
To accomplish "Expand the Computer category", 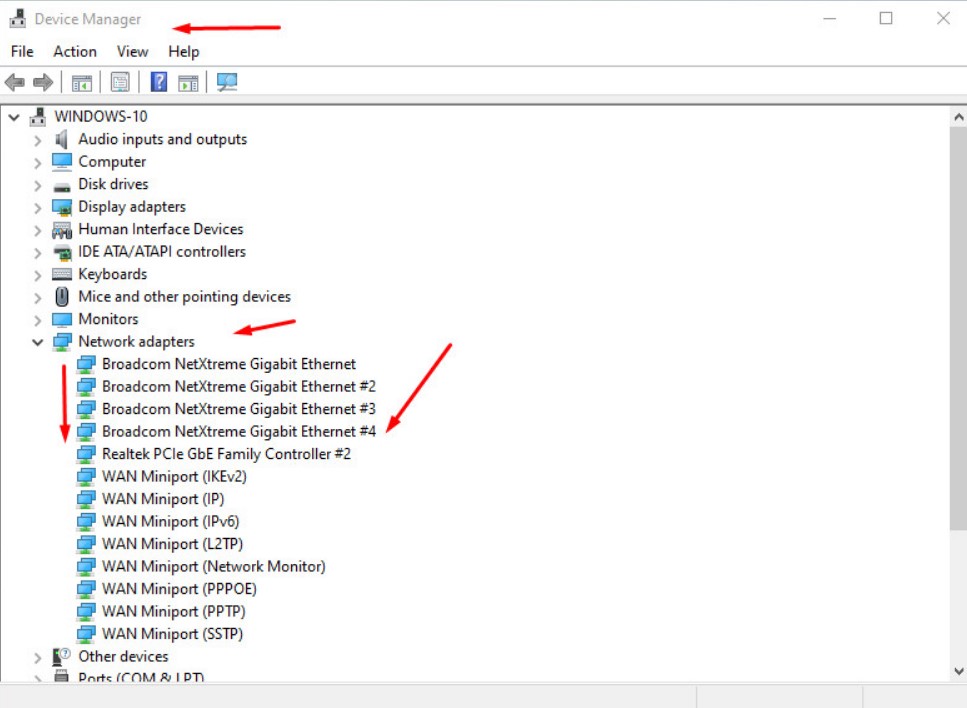I will click(38, 163).
